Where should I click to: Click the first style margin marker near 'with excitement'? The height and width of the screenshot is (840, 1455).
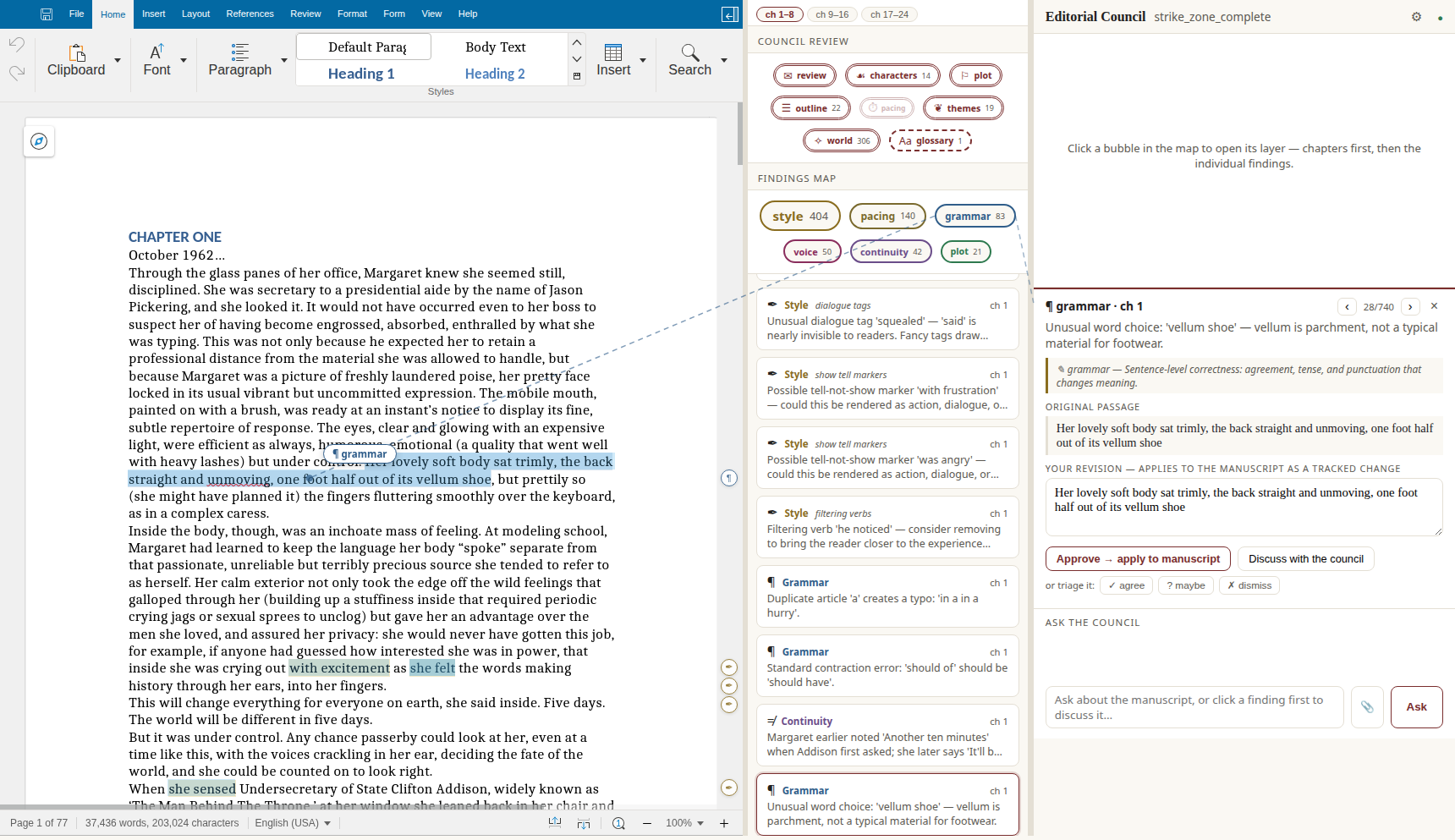click(729, 667)
